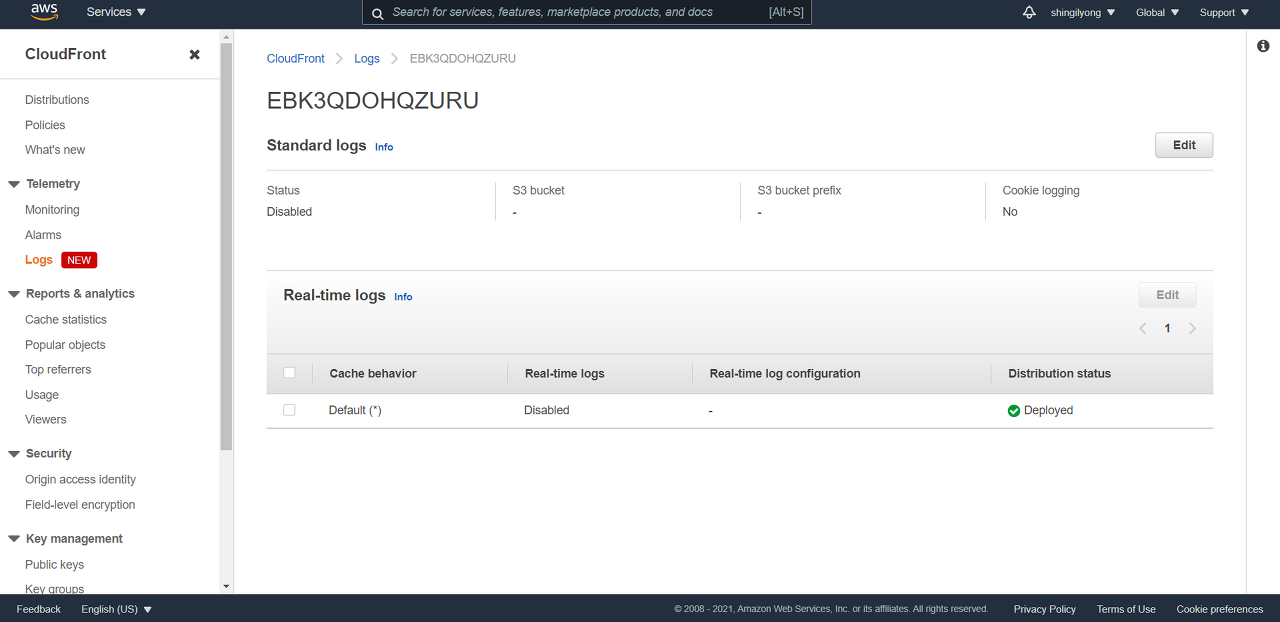Click CloudFront breadcrumb link
Image resolution: width=1280 pixels, height=622 pixels.
pos(296,59)
